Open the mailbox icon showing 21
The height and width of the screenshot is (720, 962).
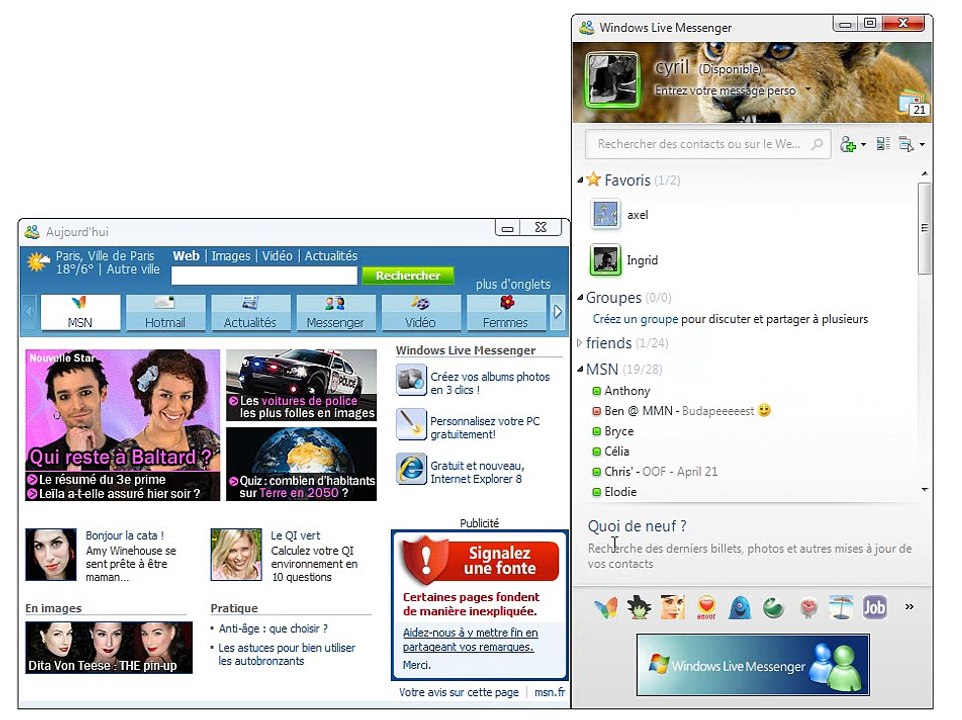914,104
